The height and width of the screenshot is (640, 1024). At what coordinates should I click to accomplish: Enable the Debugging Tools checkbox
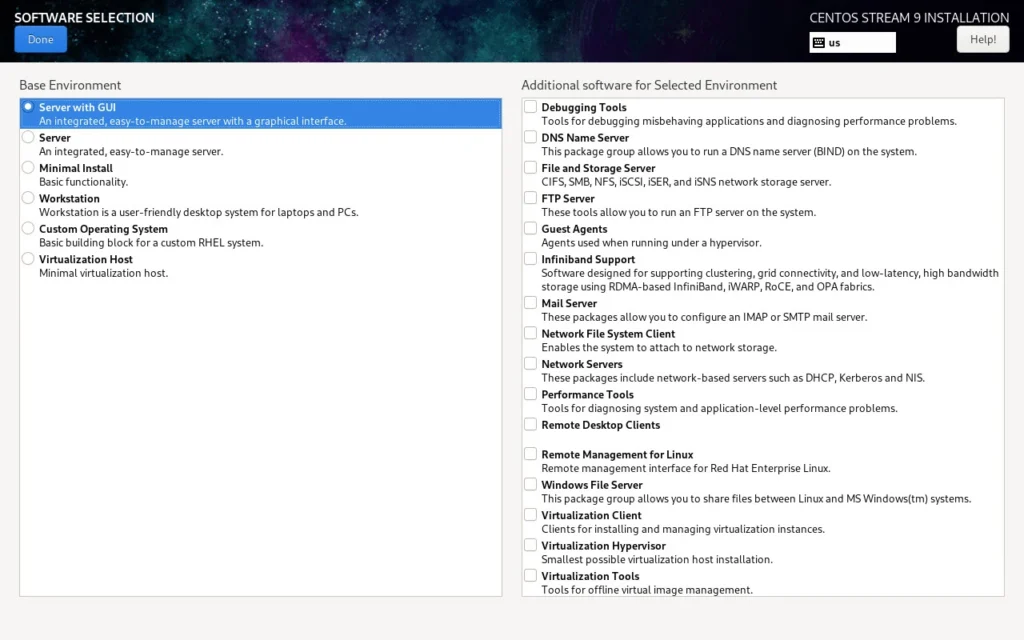(x=531, y=107)
